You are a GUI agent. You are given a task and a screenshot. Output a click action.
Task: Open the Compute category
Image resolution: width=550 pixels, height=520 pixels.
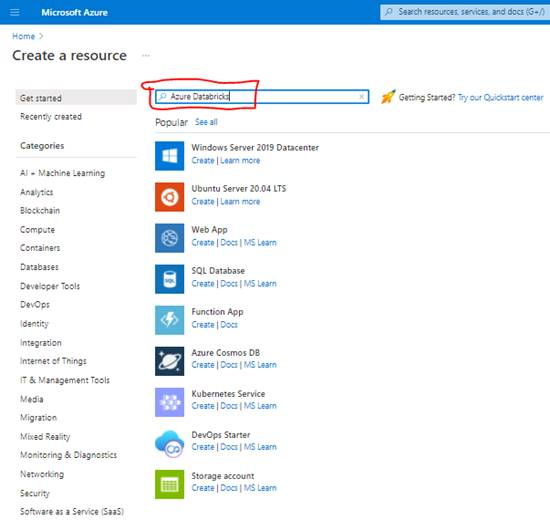click(x=38, y=229)
